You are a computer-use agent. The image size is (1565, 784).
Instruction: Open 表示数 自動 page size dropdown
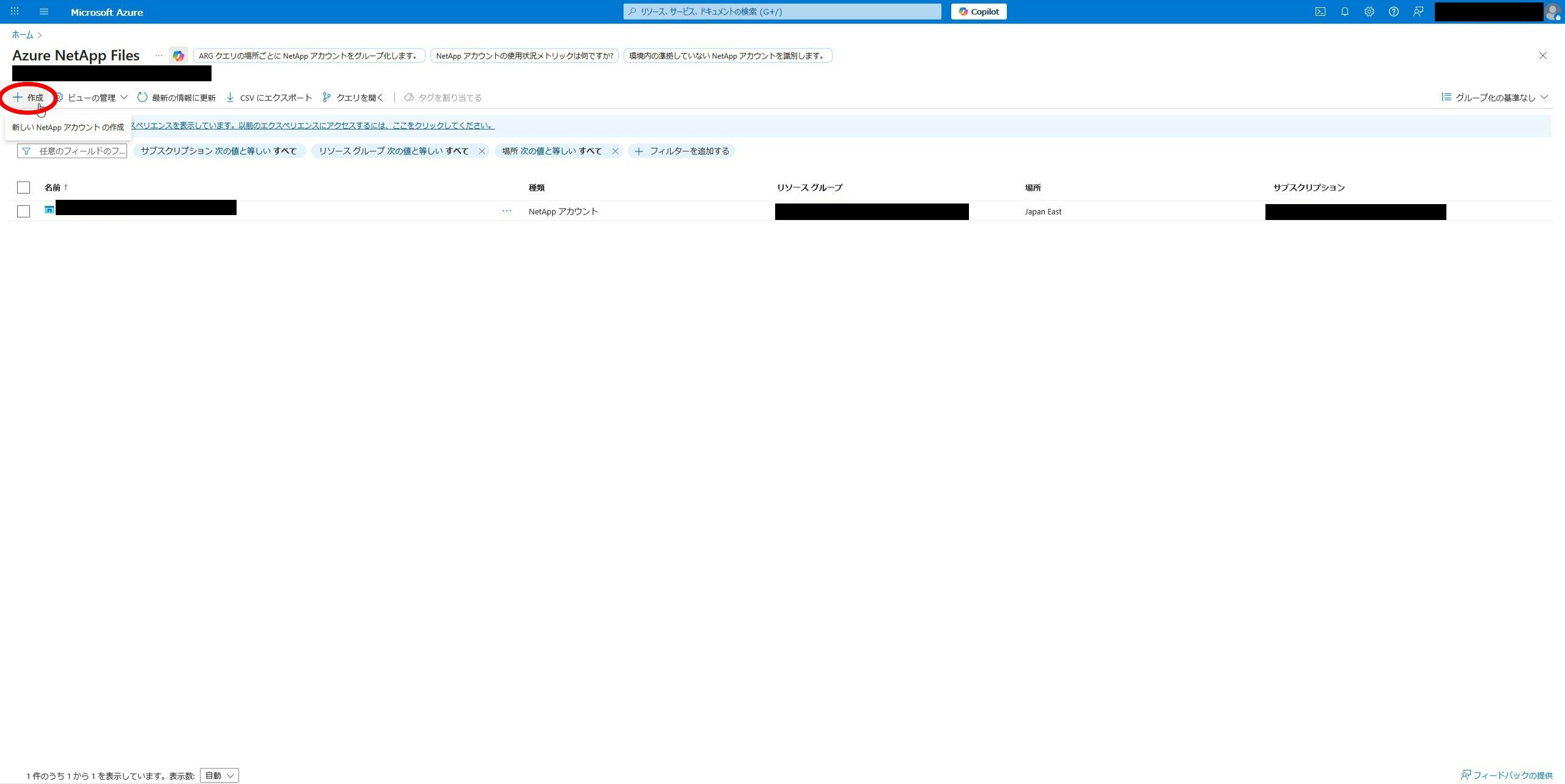pos(219,775)
